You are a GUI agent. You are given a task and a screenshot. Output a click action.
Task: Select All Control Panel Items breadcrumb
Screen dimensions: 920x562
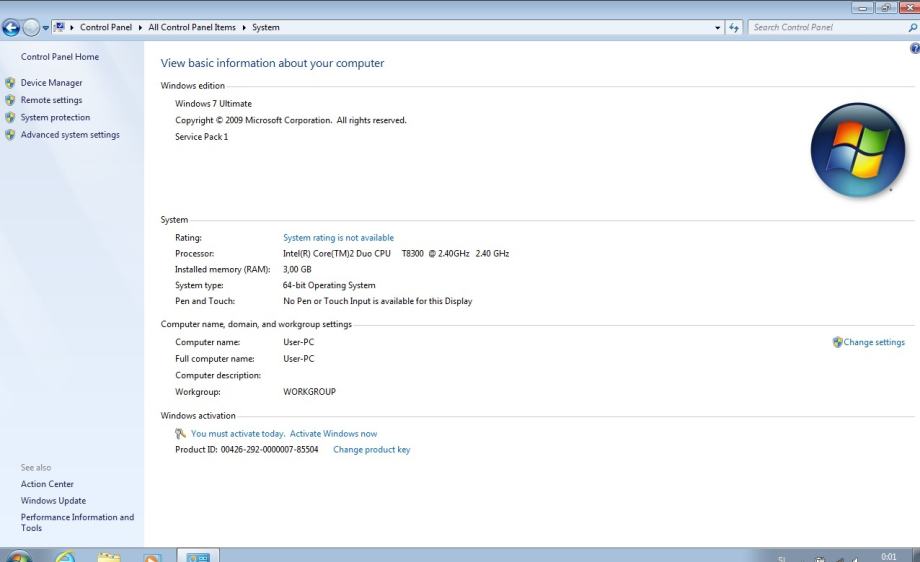(x=192, y=28)
